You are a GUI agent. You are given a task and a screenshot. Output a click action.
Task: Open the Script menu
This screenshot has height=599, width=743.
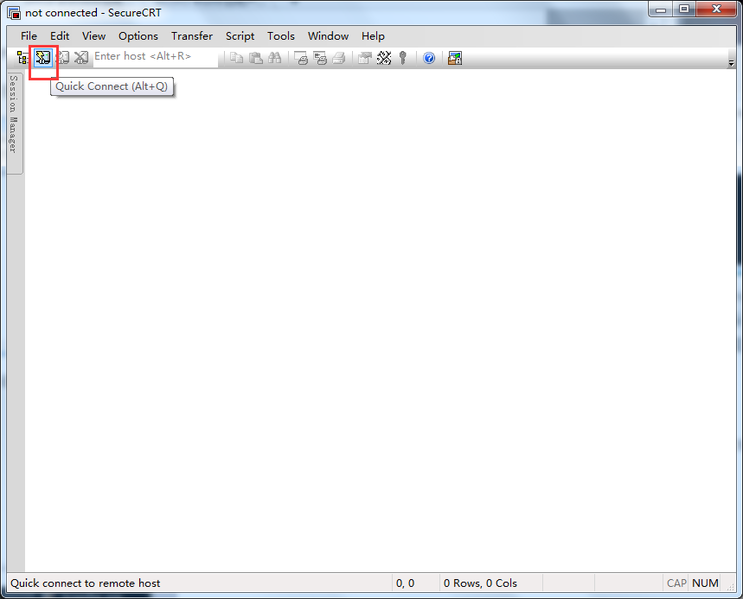(240, 36)
